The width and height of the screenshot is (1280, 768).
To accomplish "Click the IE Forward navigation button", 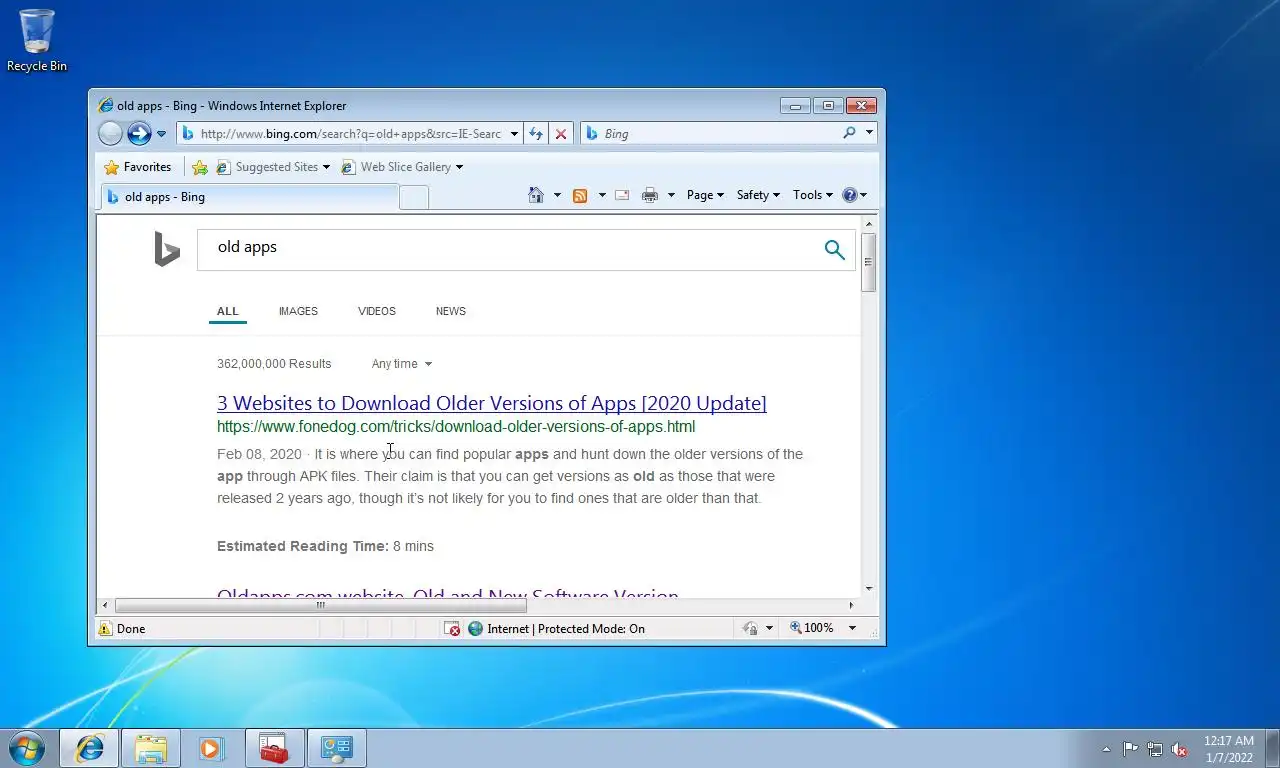I will point(139,133).
